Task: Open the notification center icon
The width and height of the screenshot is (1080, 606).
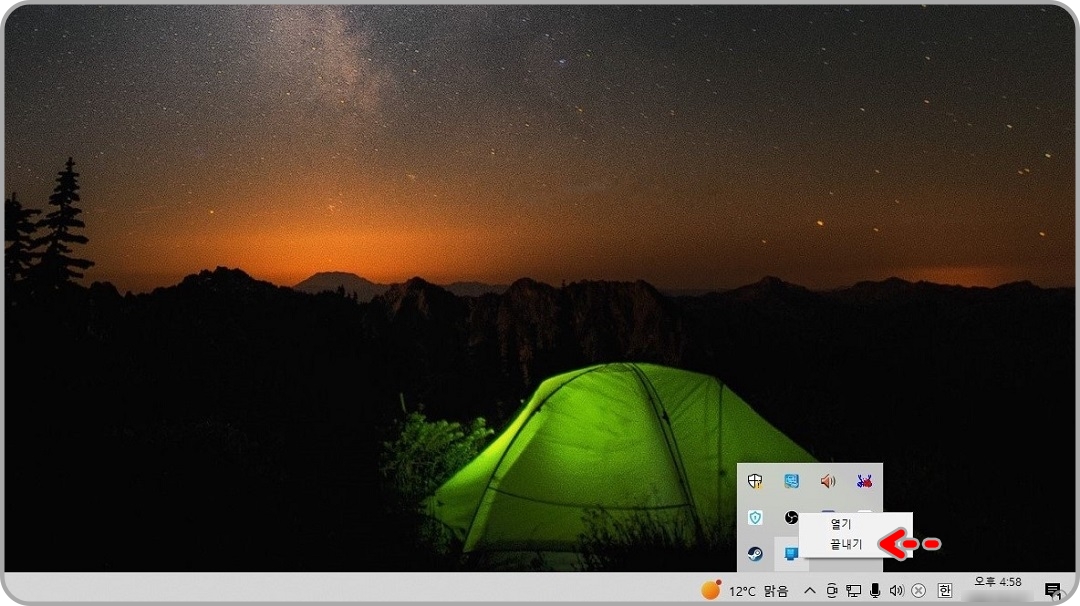Action: point(1052,591)
